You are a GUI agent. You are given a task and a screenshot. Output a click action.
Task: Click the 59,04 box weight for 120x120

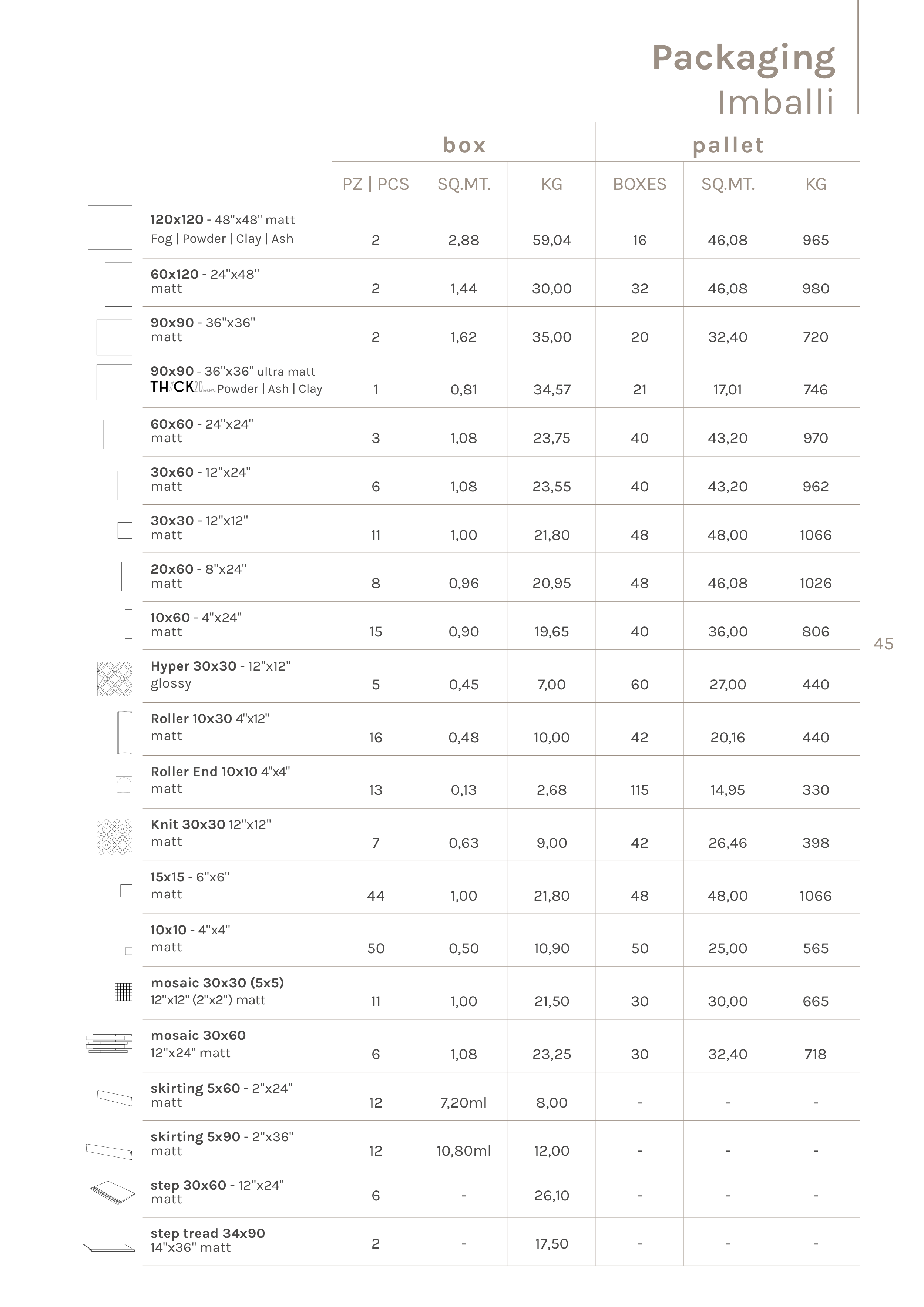552,240
